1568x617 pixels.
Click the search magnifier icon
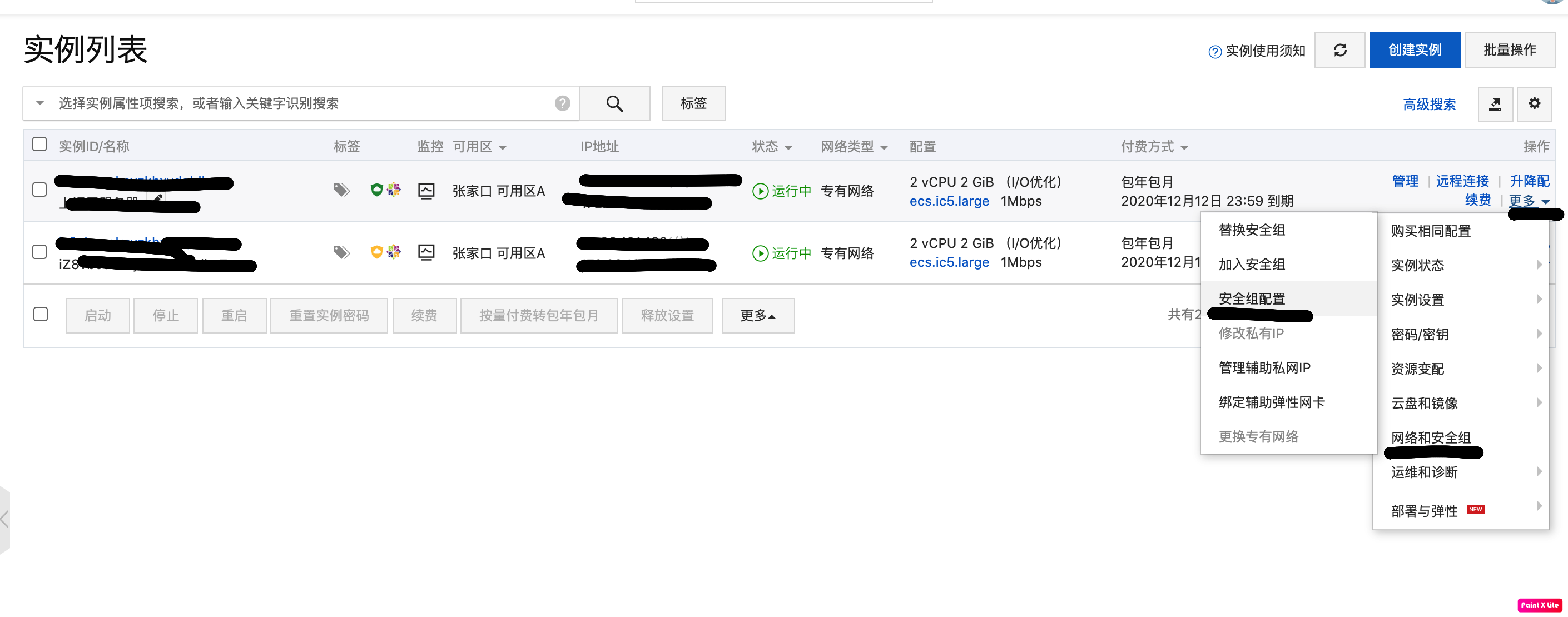(614, 103)
